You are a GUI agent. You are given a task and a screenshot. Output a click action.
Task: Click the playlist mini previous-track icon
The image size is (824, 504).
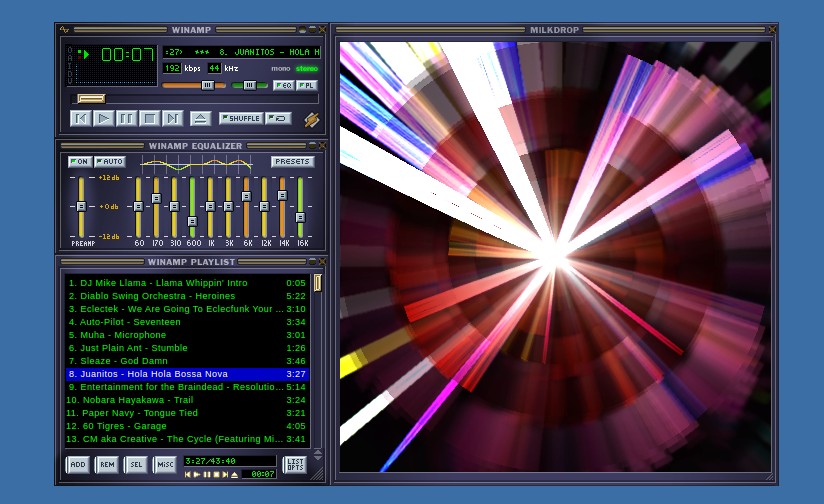pyautogui.click(x=188, y=475)
